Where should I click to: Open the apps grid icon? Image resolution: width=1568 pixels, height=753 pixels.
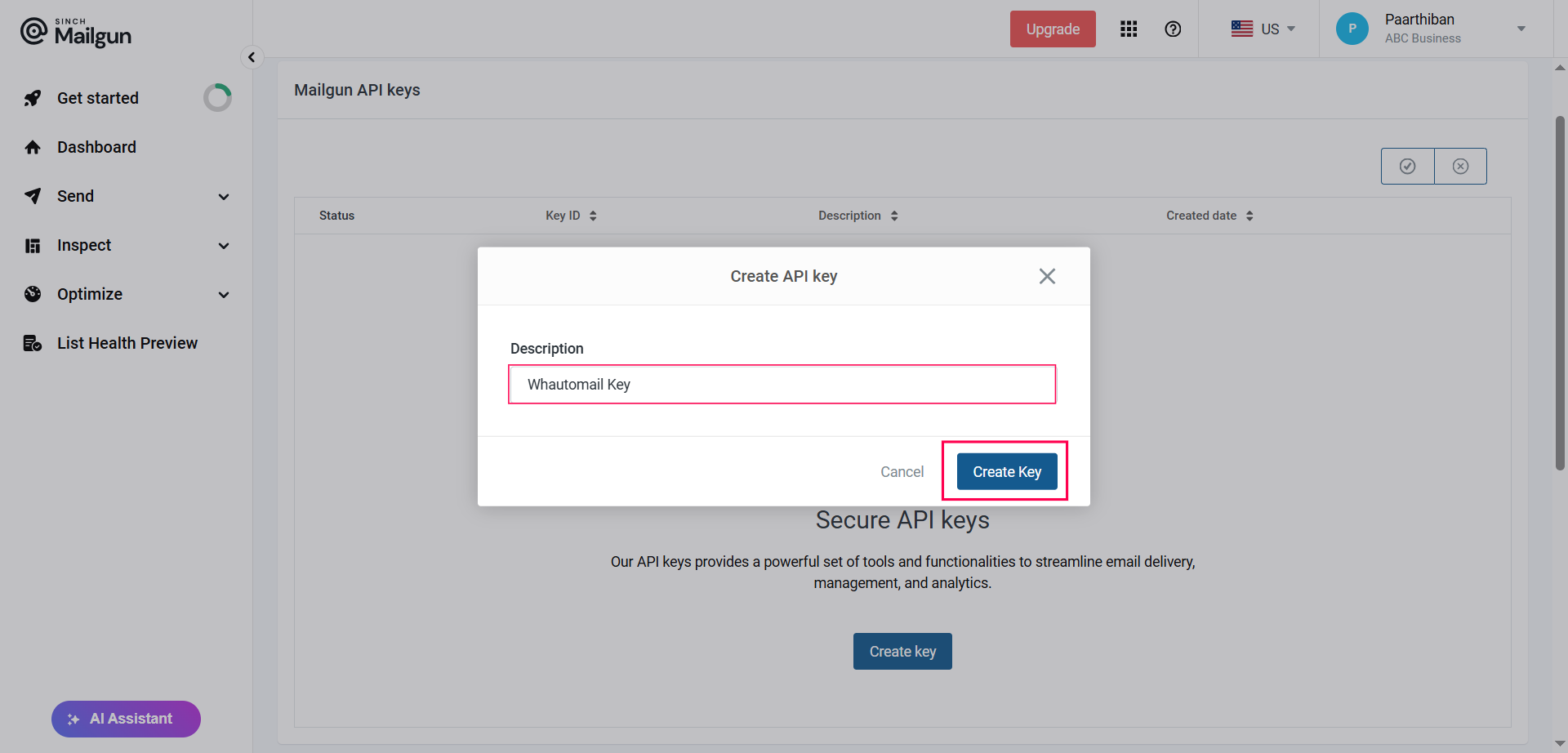point(1129,29)
